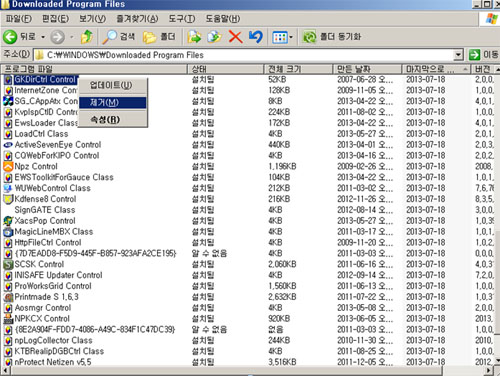Select SignGATE Class row

248,210
